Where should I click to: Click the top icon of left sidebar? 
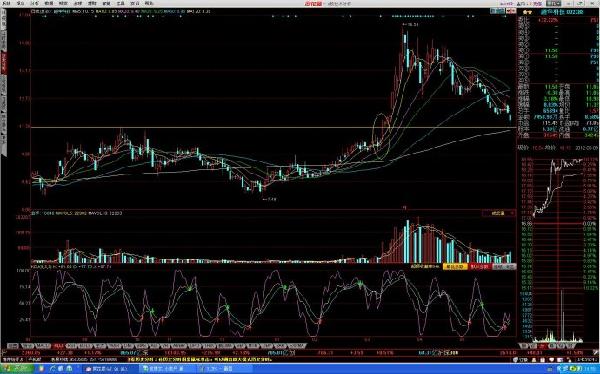click(x=4, y=15)
